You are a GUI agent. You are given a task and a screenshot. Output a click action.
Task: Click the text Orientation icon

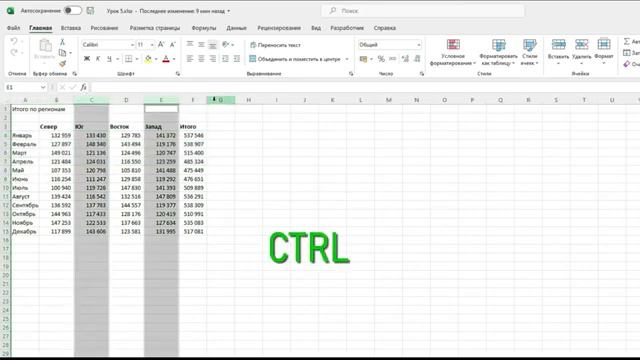(226, 44)
